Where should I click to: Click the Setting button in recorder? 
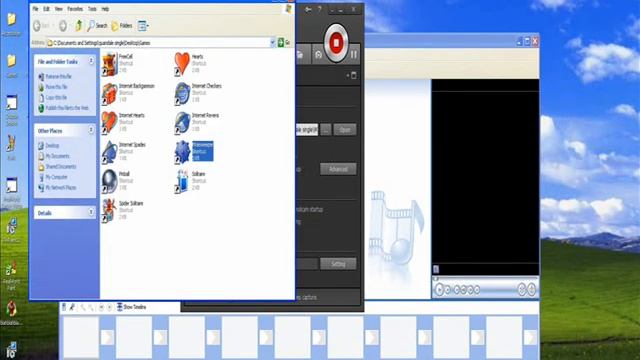coord(338,264)
